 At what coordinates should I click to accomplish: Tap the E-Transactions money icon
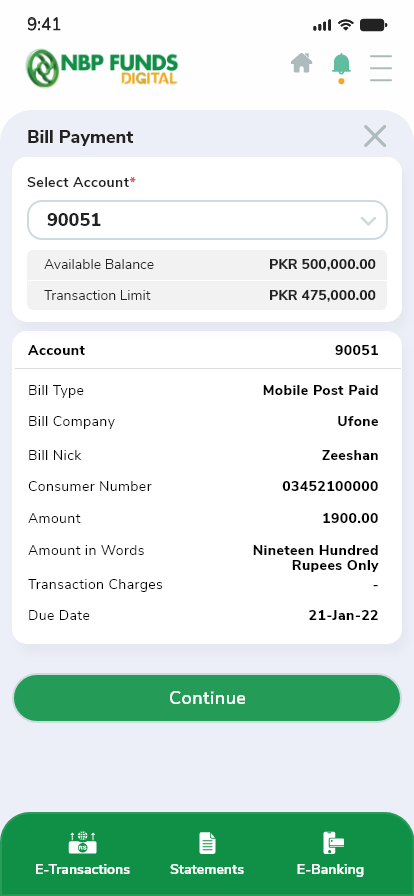pyautogui.click(x=83, y=843)
